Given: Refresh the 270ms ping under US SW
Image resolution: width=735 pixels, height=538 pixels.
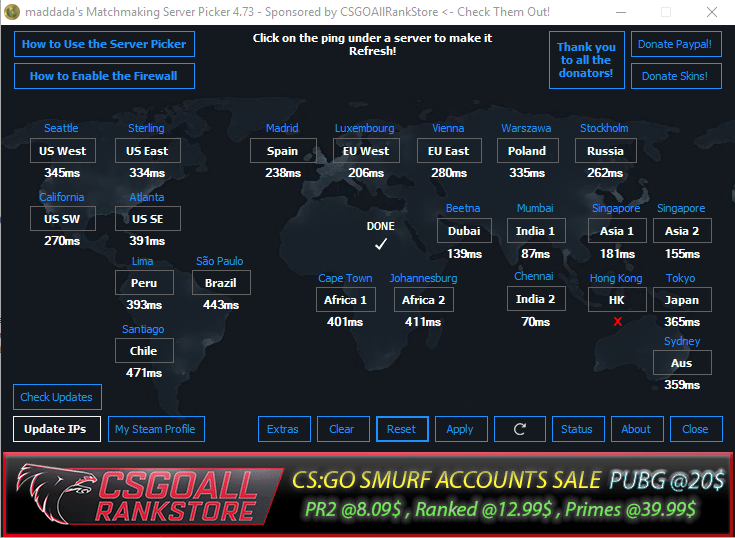Looking at the screenshot, I should pyautogui.click(x=62, y=241).
